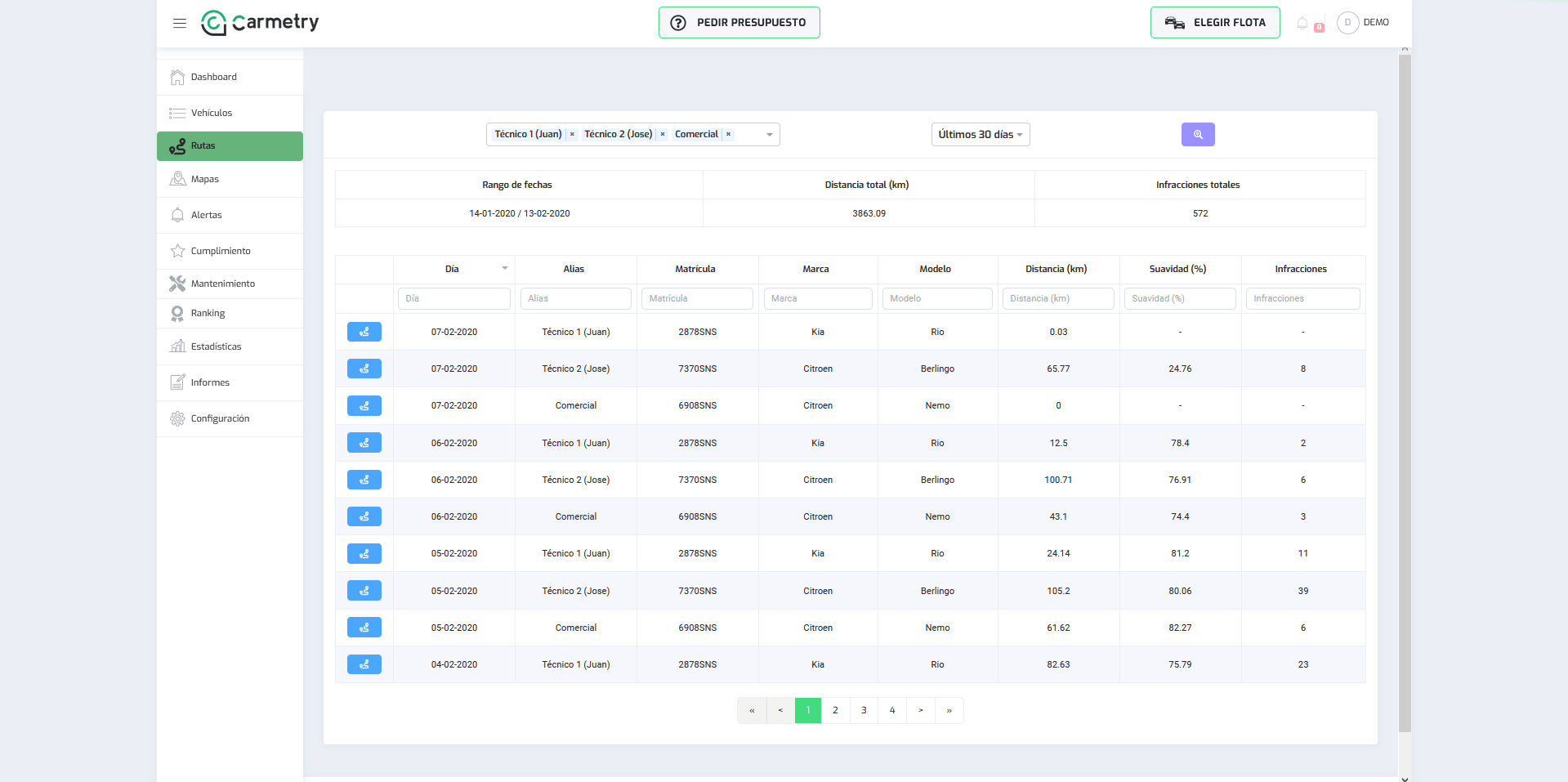Open Ranking section
Image resolution: width=1568 pixels, height=782 pixels.
tap(230, 313)
